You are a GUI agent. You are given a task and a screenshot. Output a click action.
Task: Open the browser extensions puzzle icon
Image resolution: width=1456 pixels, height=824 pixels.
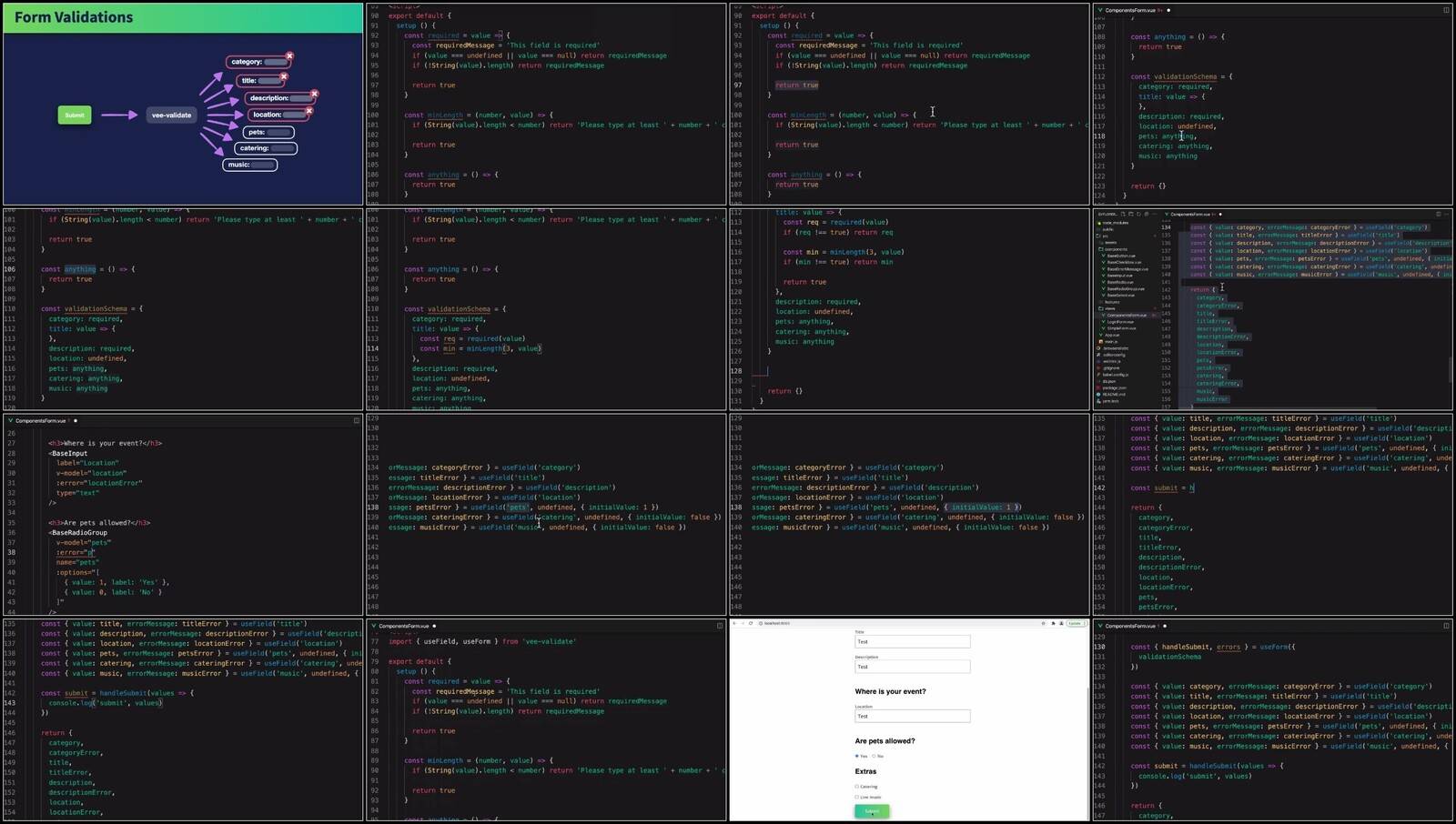[1053, 624]
